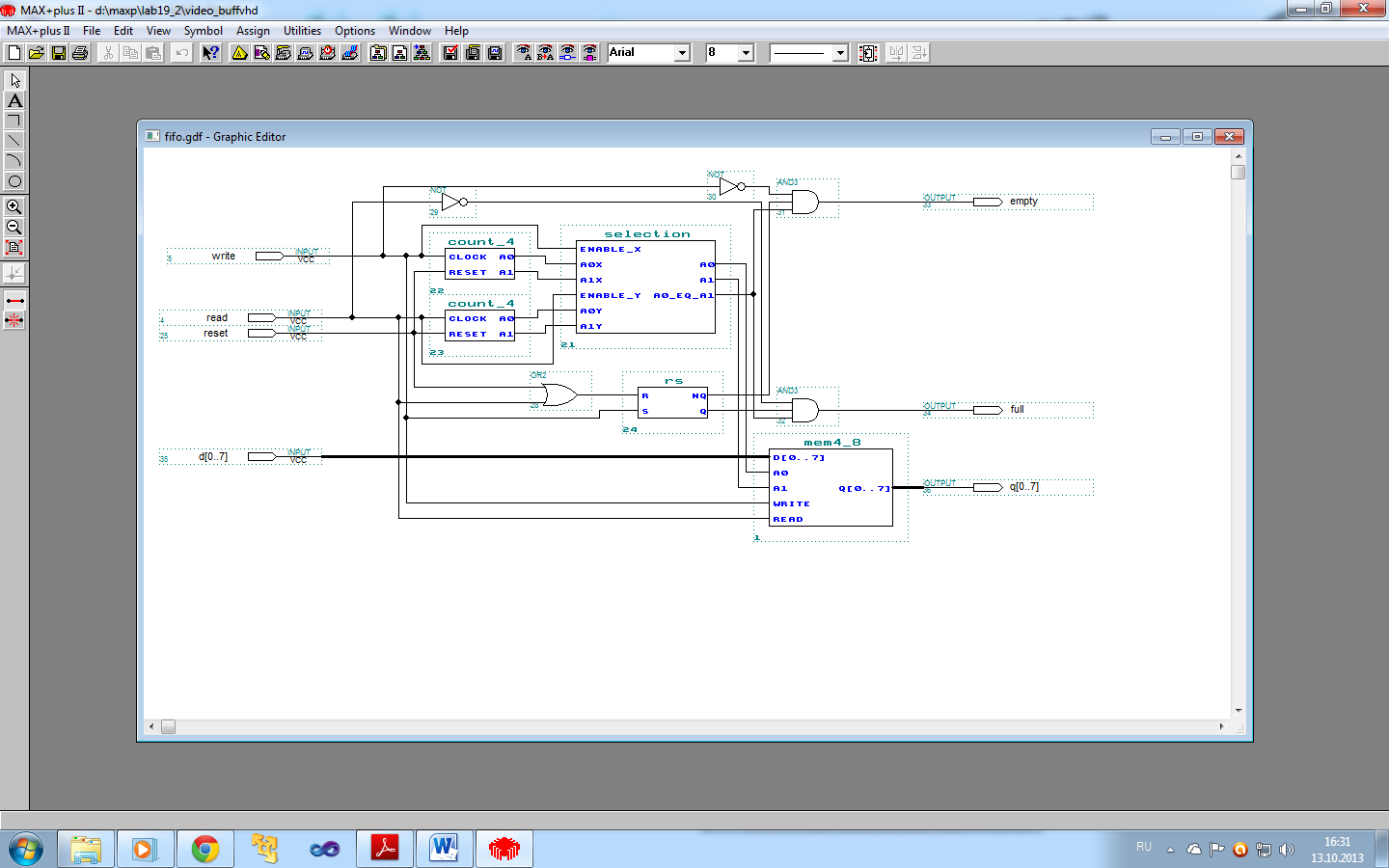Image resolution: width=1389 pixels, height=868 pixels.
Task: Click the Project Save and Simulate icon
Action: [495, 53]
